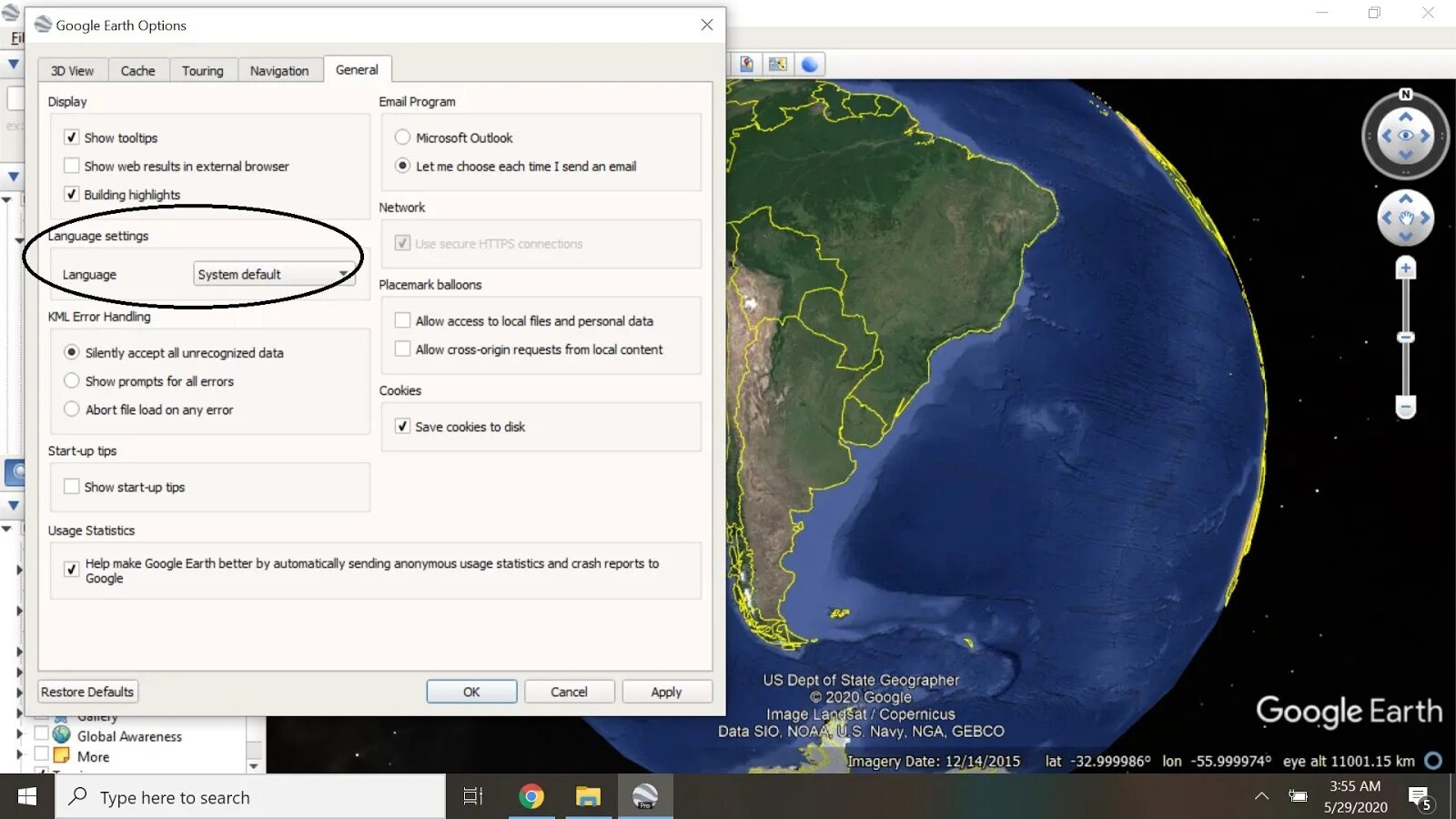Click the look-down arrow on the eye joystick
The height and width of the screenshot is (819, 1456).
1406,155
